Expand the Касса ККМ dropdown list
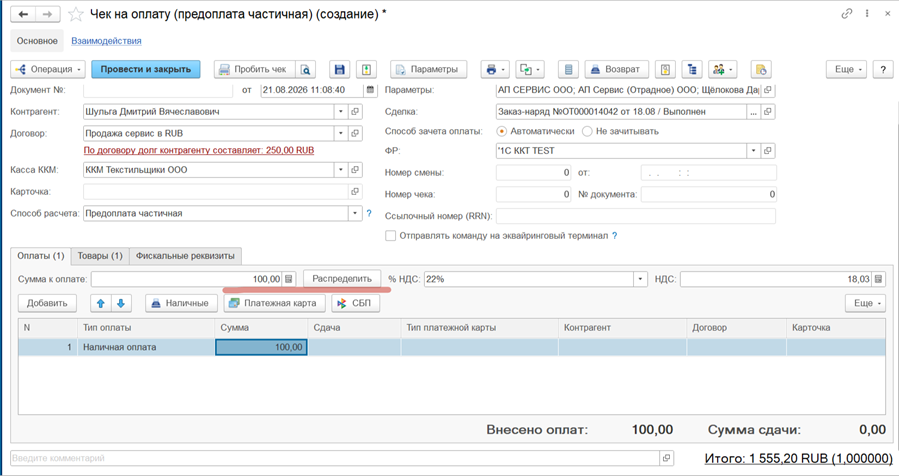 pos(341,170)
